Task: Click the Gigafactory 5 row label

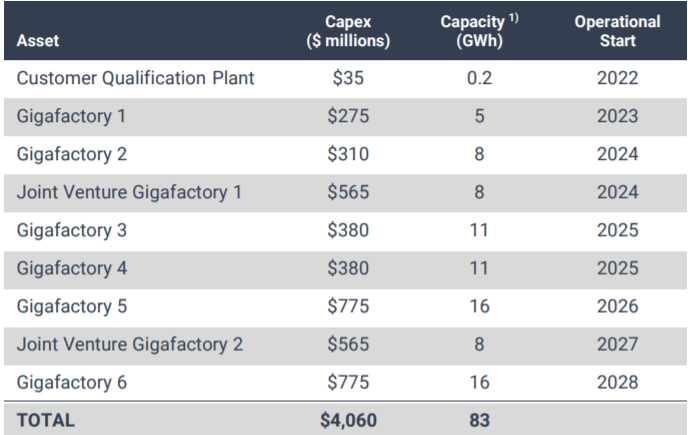Action: pyautogui.click(x=71, y=306)
